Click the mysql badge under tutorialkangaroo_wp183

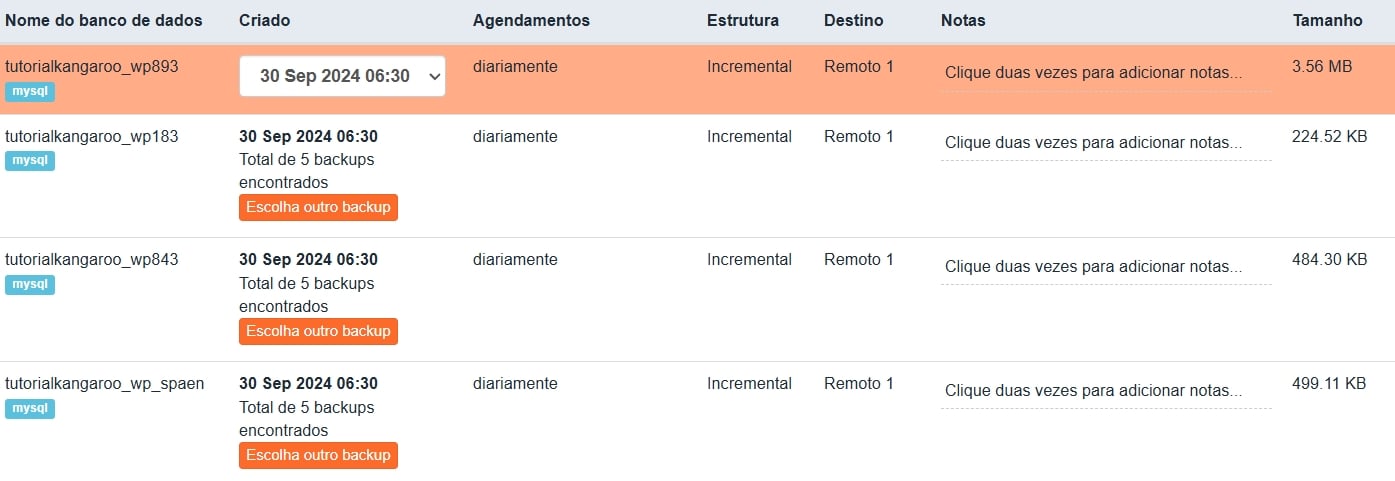click(x=30, y=160)
